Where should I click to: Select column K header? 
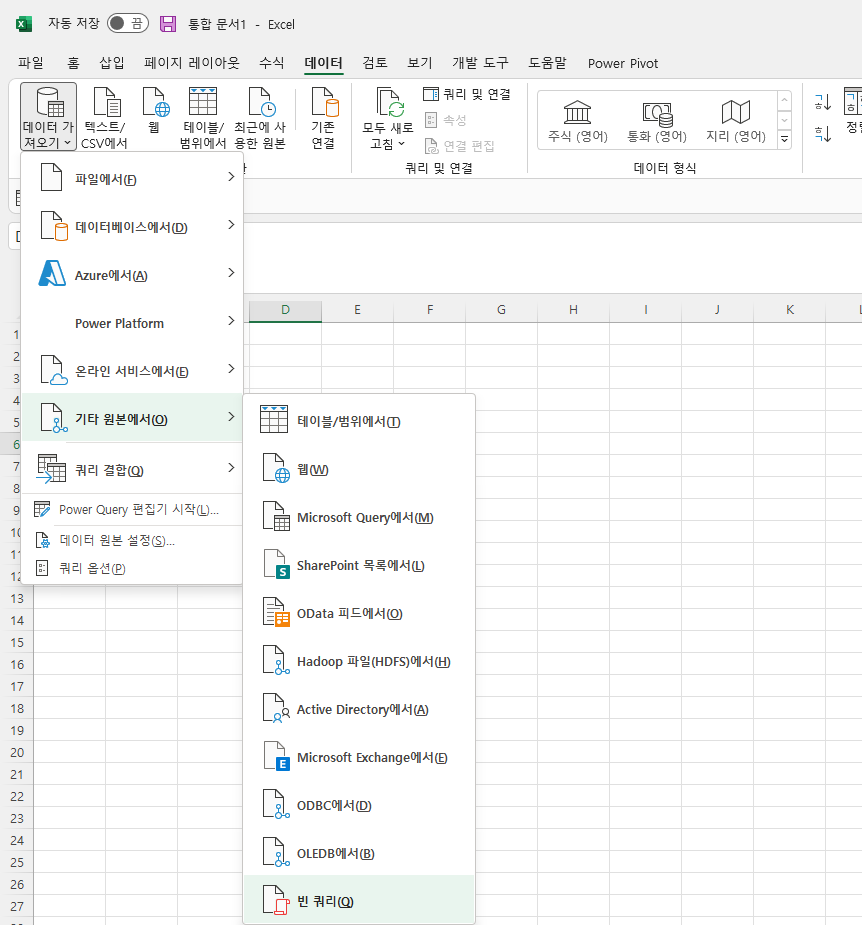tap(789, 310)
